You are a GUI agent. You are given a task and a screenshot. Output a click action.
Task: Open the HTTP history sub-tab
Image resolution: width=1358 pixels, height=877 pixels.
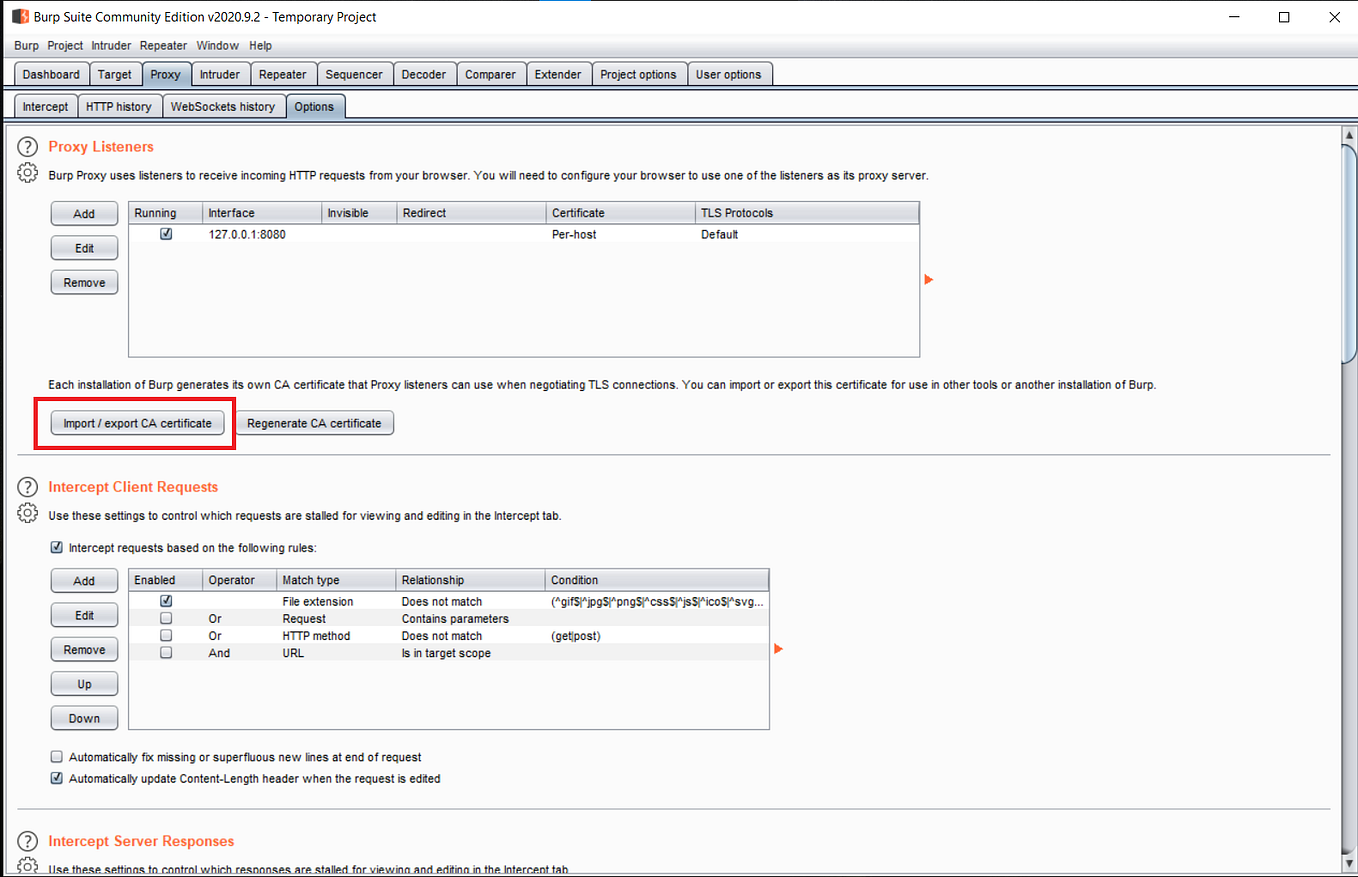119,107
